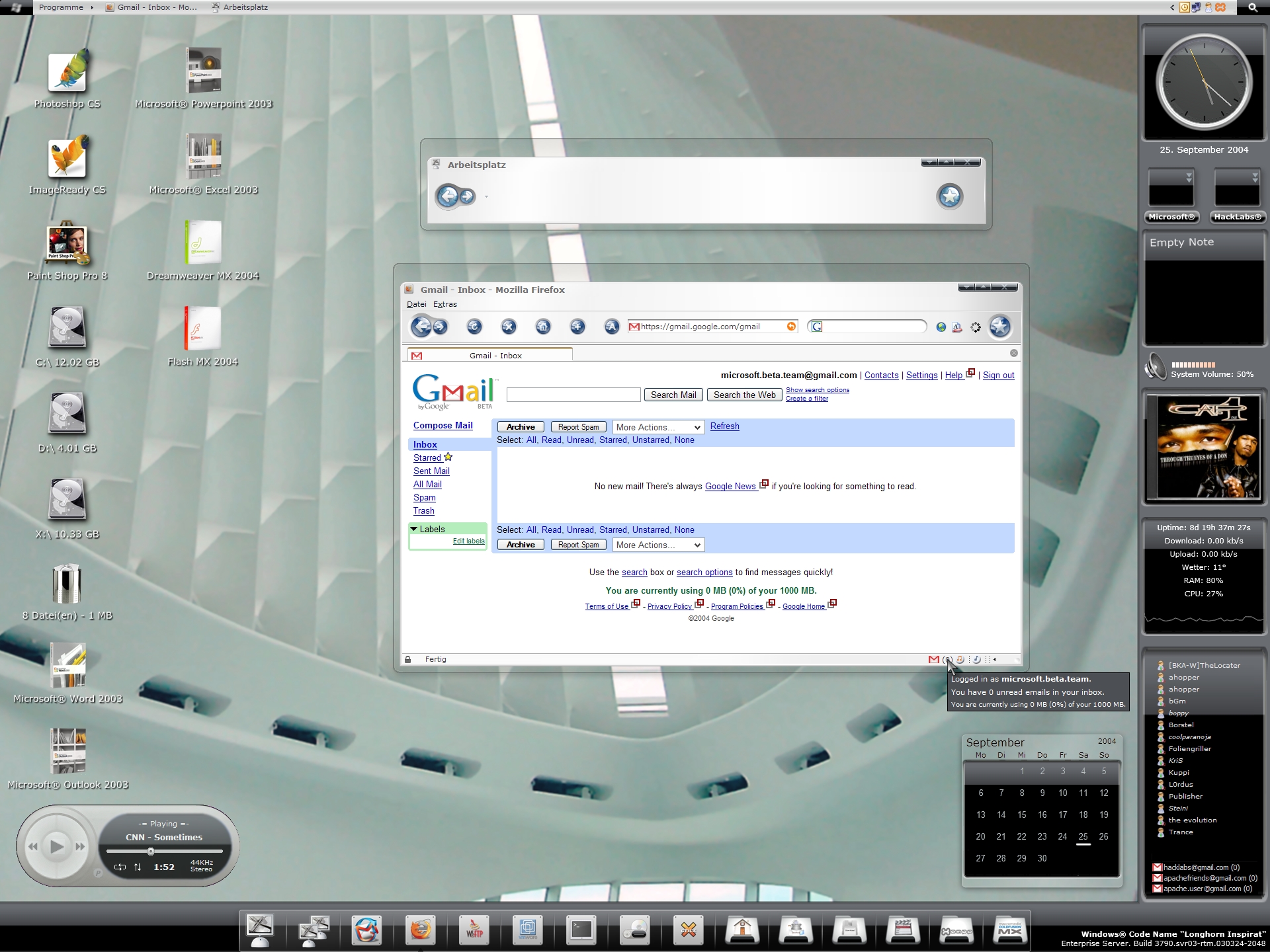Open the Datei menu in Firefox
The width and height of the screenshot is (1270, 952).
[416, 304]
